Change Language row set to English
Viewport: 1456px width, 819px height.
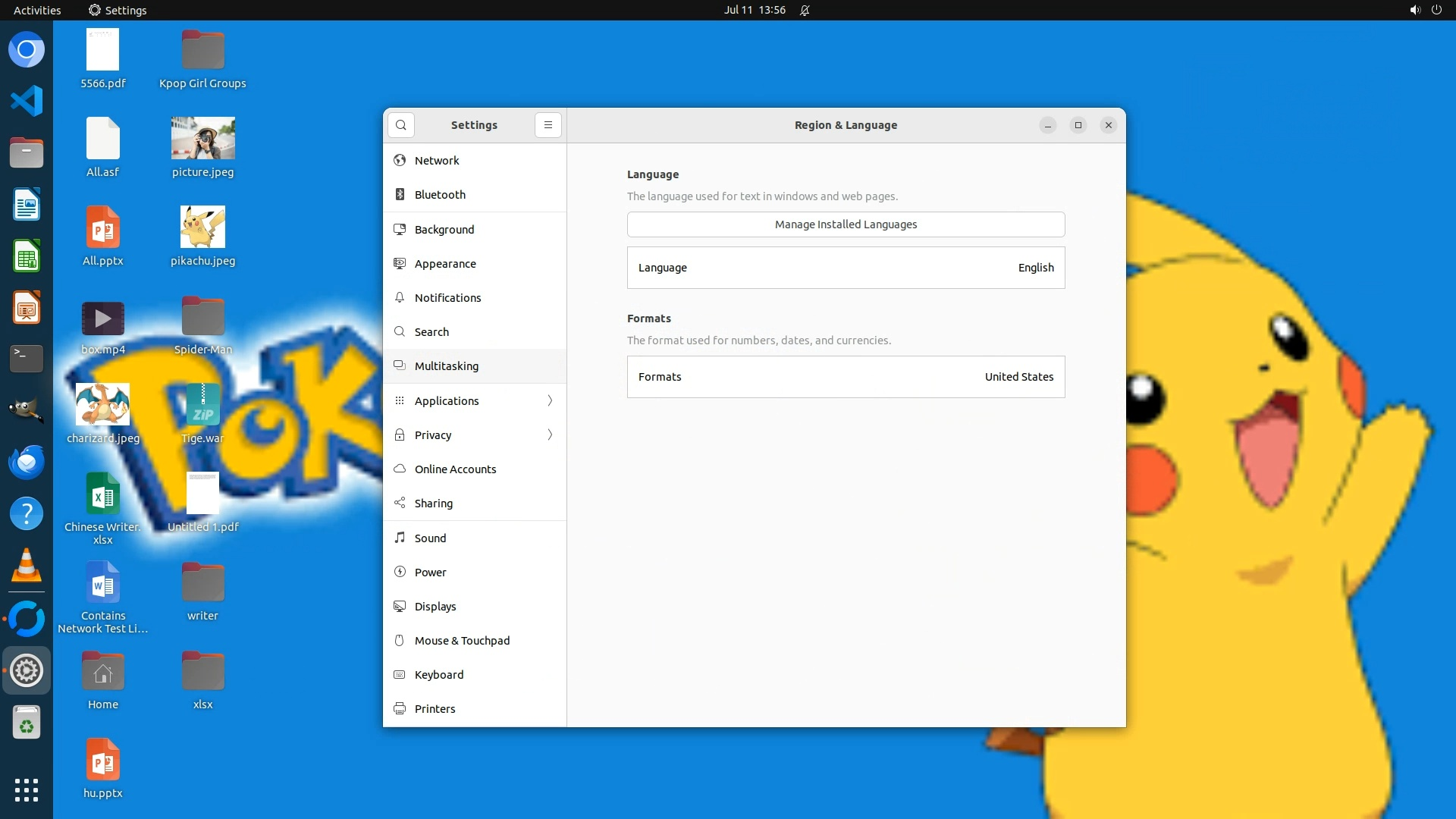point(846,268)
